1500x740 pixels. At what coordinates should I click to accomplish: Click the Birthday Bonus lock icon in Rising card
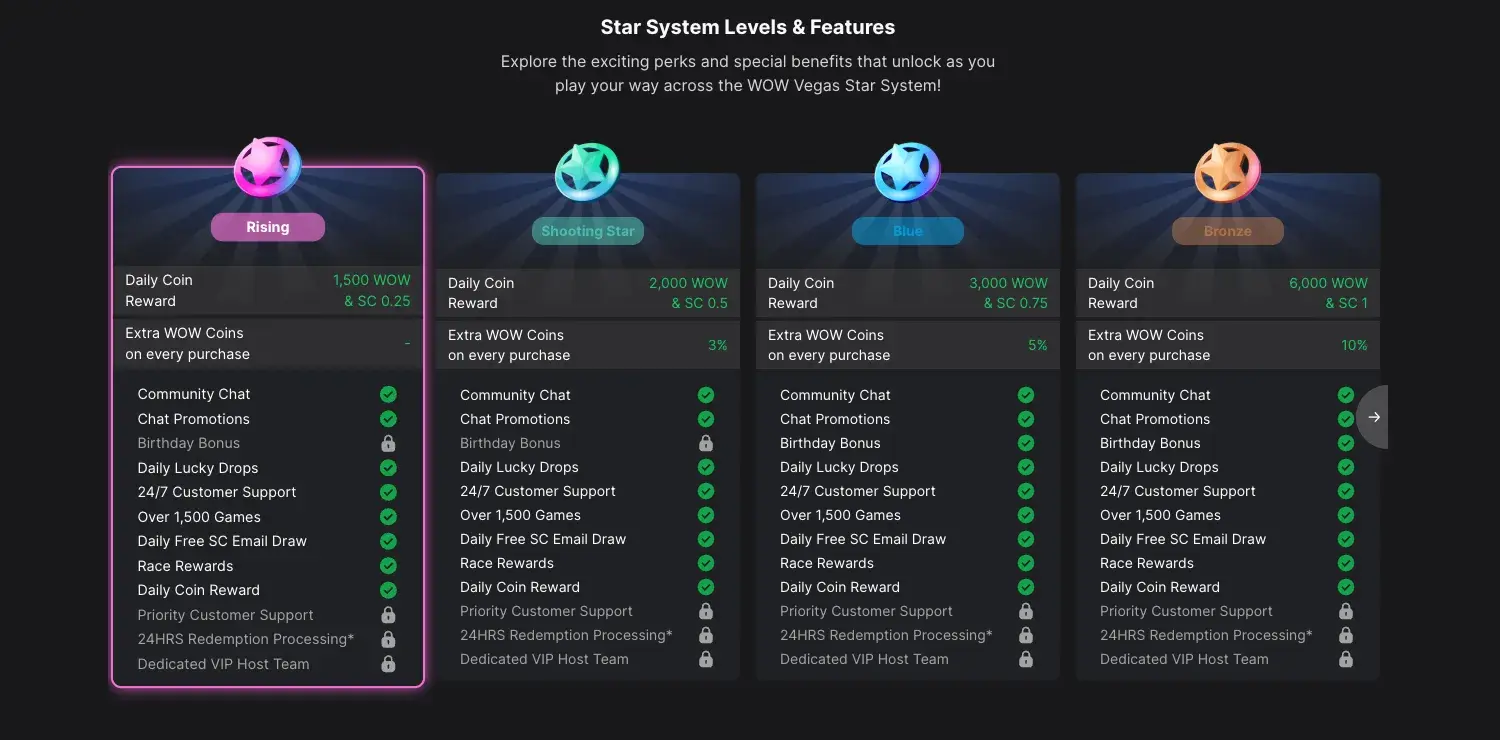(388, 443)
